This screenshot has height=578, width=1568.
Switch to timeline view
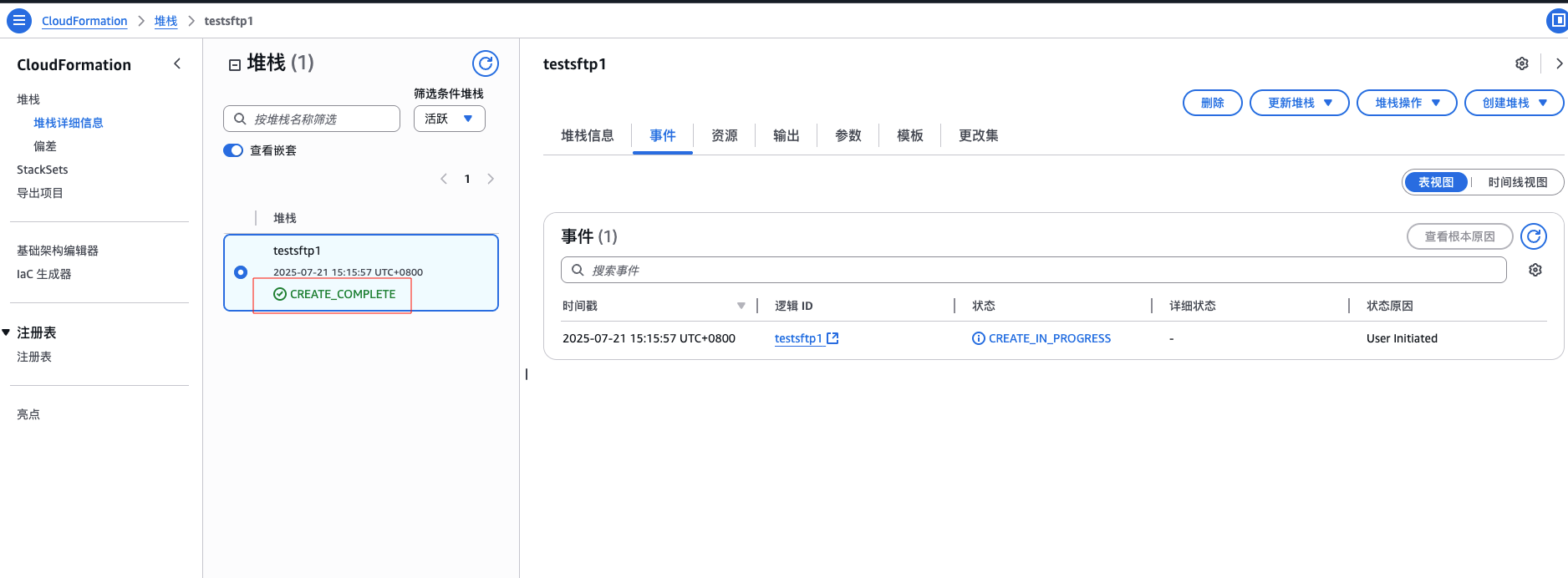(x=1518, y=182)
